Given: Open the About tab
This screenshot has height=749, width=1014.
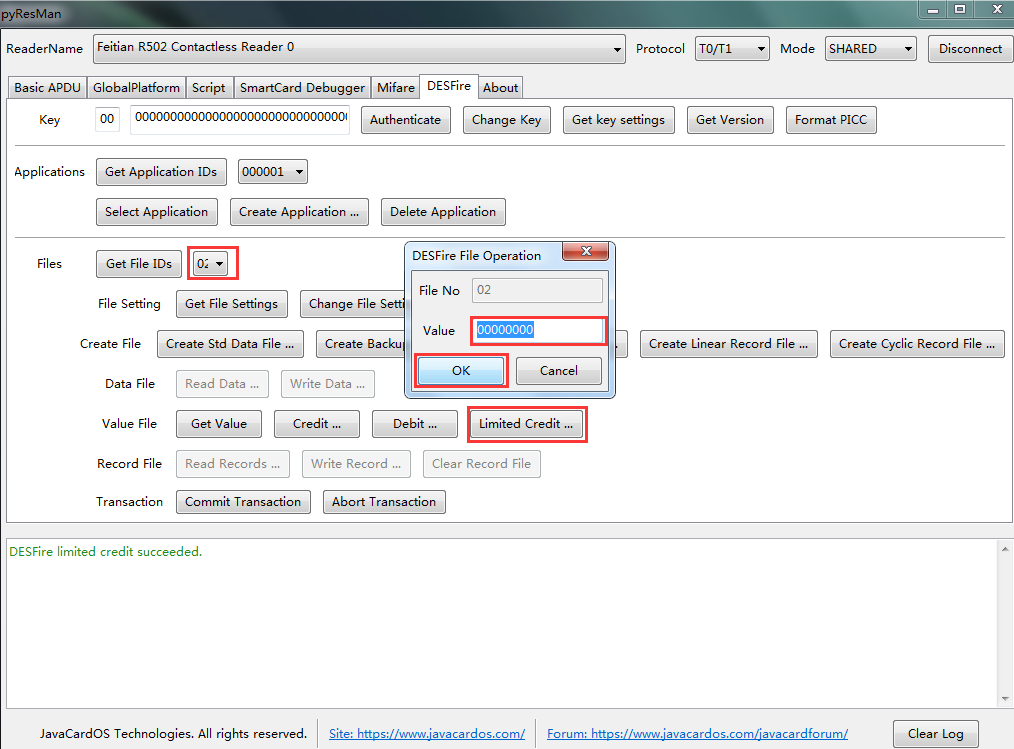Looking at the screenshot, I should pyautogui.click(x=501, y=87).
